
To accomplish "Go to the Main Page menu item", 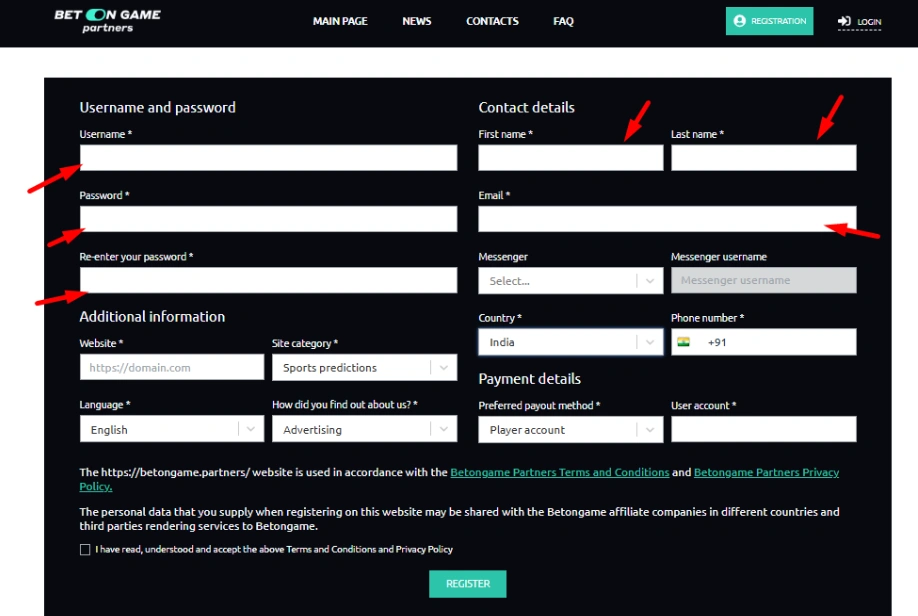I will click(x=340, y=21).
